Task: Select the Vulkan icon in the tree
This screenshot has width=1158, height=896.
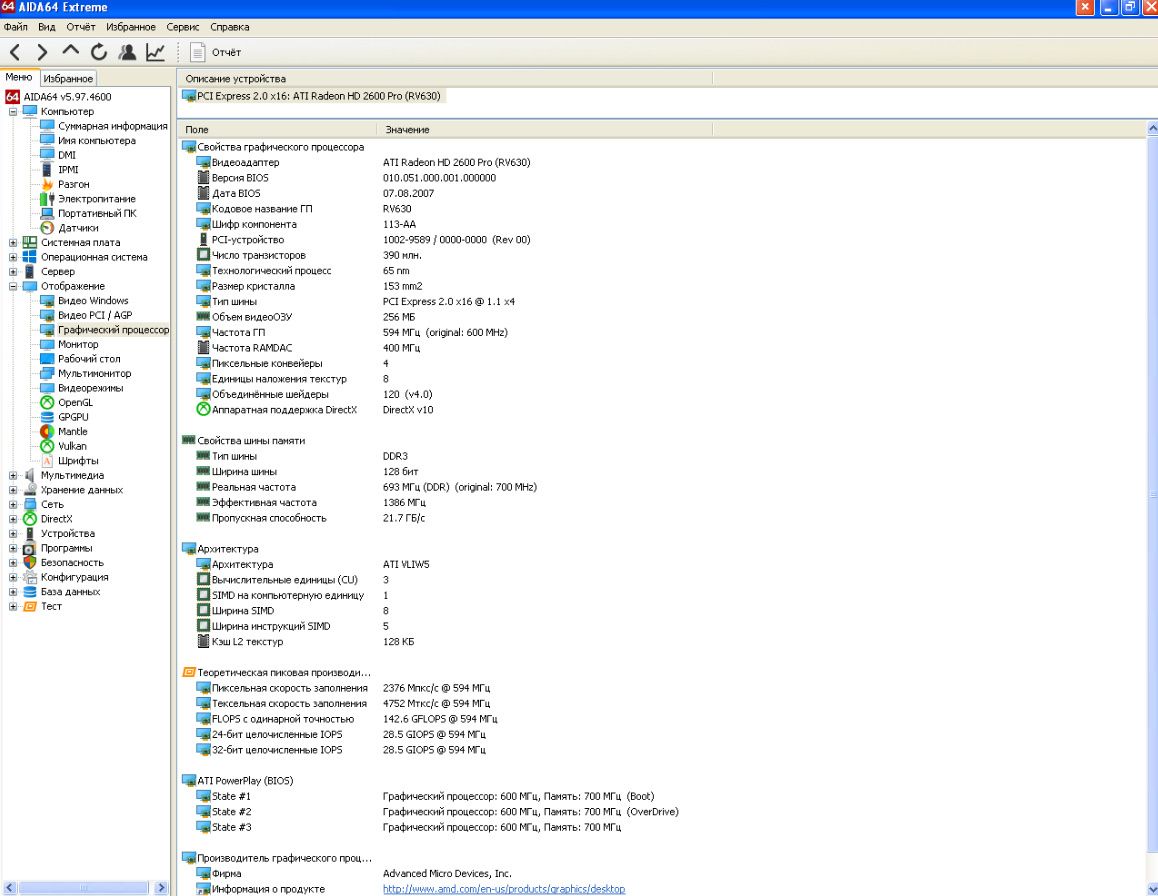Action: click(x=47, y=446)
